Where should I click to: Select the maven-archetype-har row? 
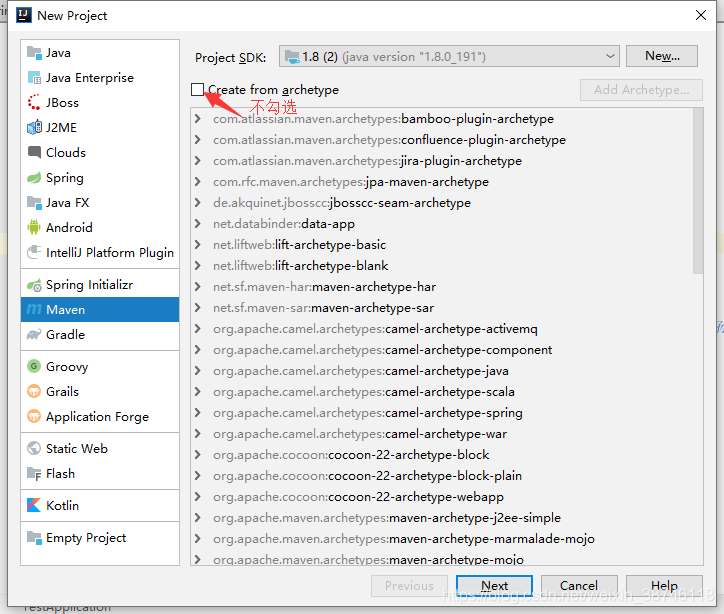pyautogui.click(x=441, y=287)
